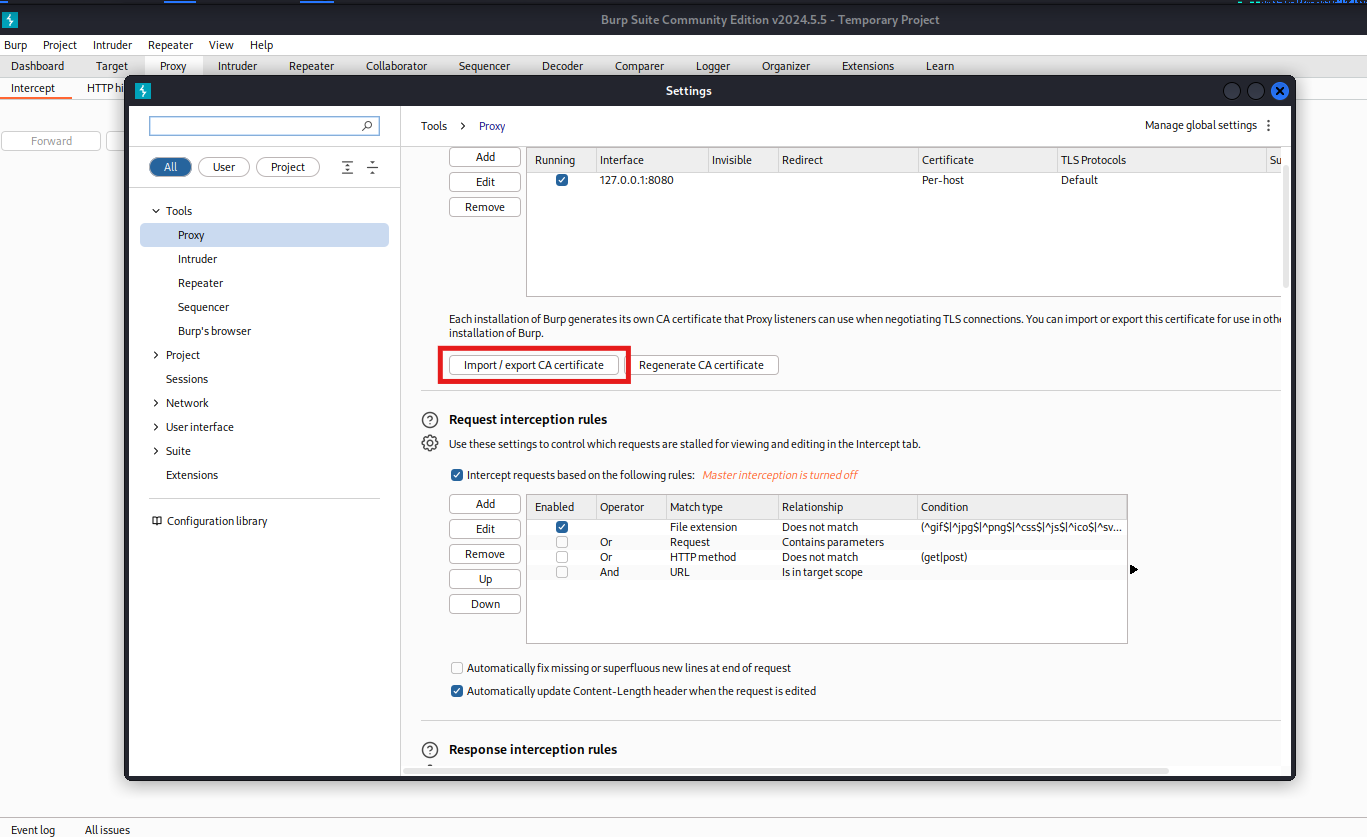
Task: Expand the Network tree node
Action: coord(156,403)
